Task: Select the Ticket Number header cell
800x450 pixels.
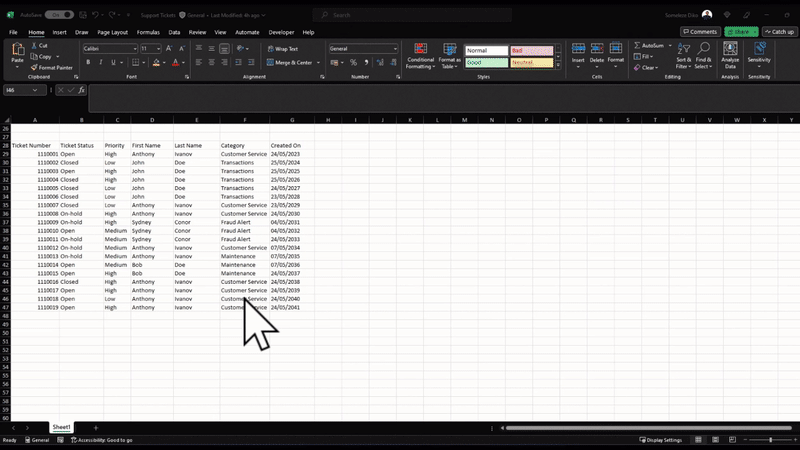Action: click(35, 145)
